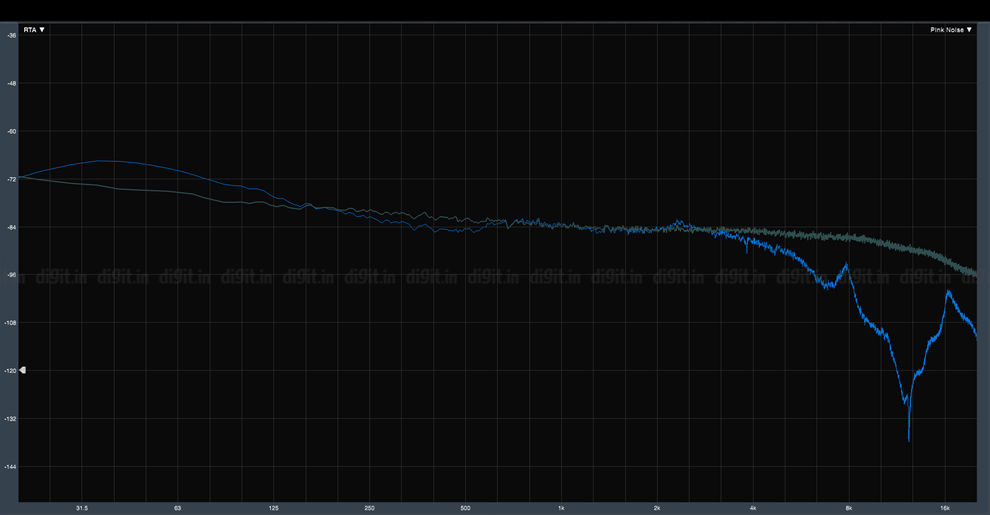Open the Pink Noise dropdown
Viewport: 990px width, 515px height.
coord(951,30)
